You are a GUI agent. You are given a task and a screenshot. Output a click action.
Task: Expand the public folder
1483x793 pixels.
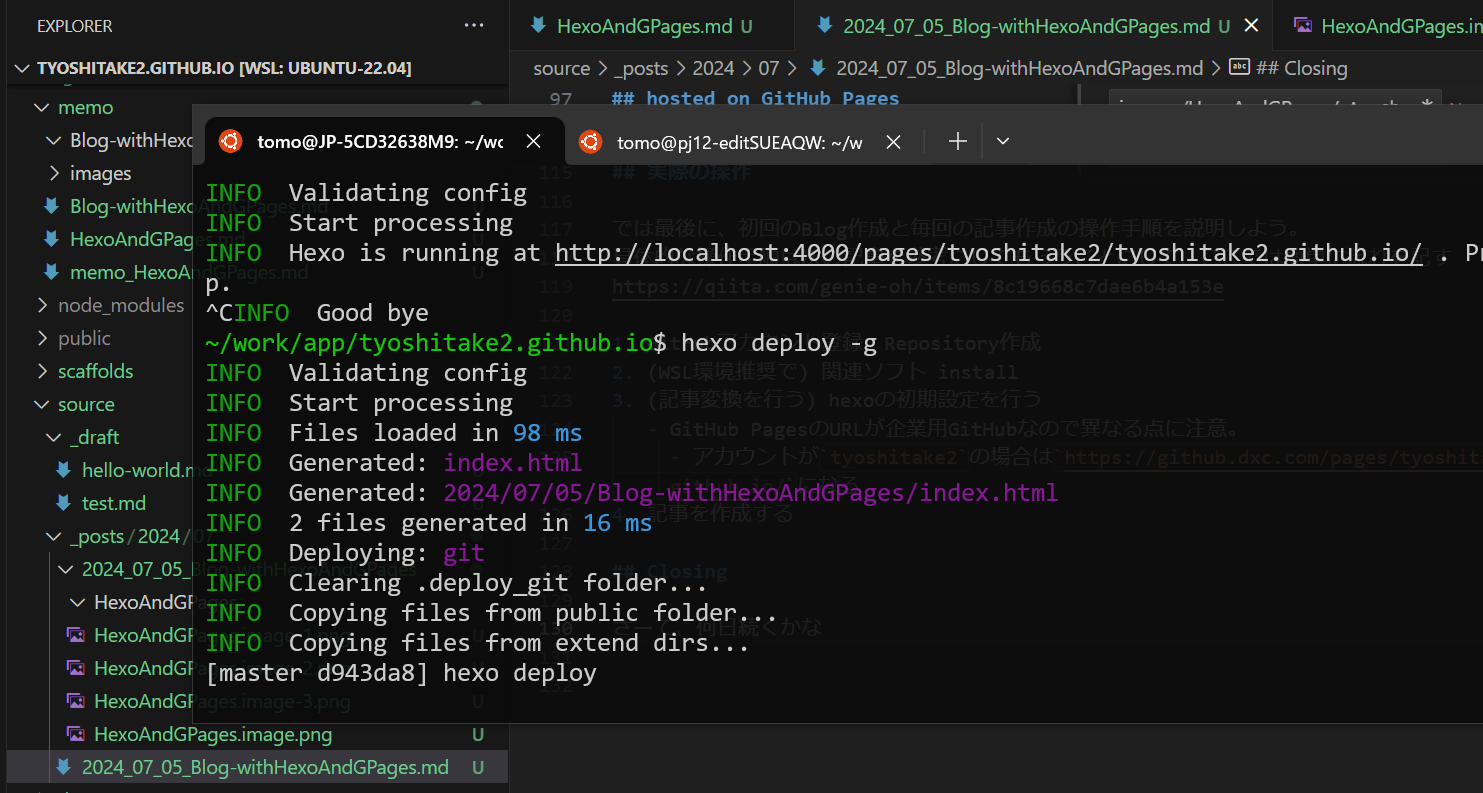[x=84, y=338]
